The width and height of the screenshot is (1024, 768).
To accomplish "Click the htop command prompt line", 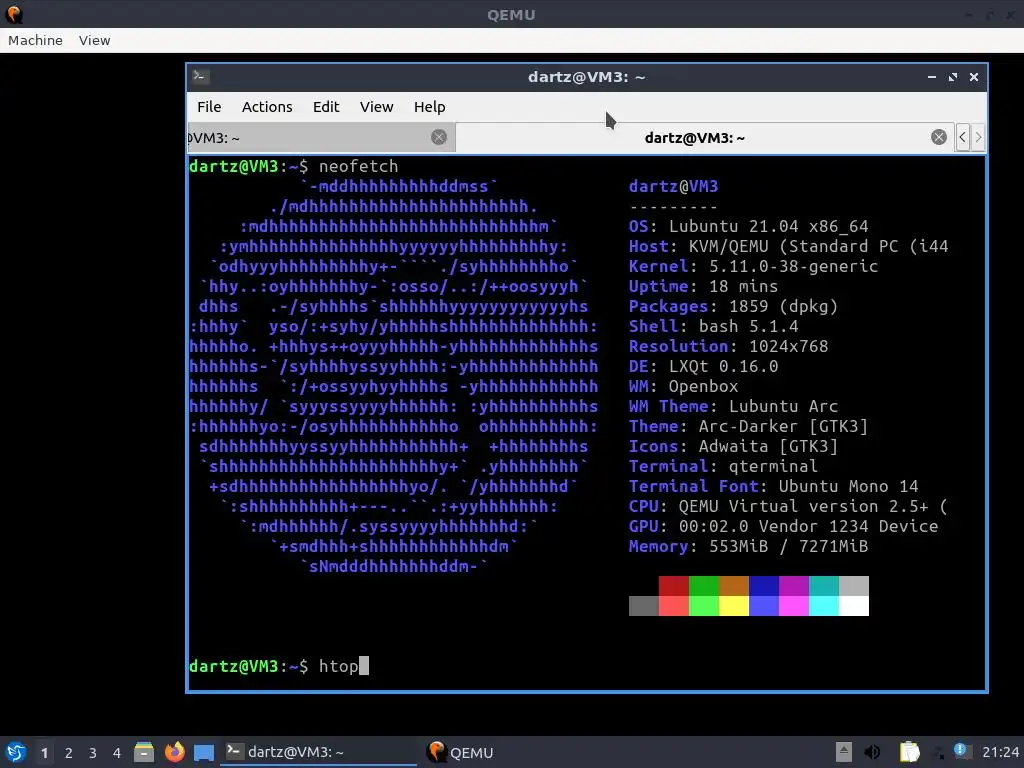I will 279,666.
